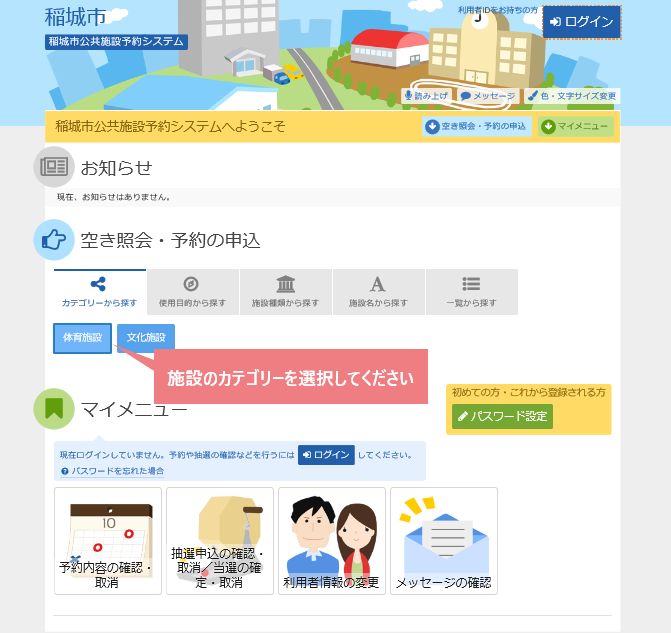Click the text 現在、お知らせはありません。

[x=113, y=197]
